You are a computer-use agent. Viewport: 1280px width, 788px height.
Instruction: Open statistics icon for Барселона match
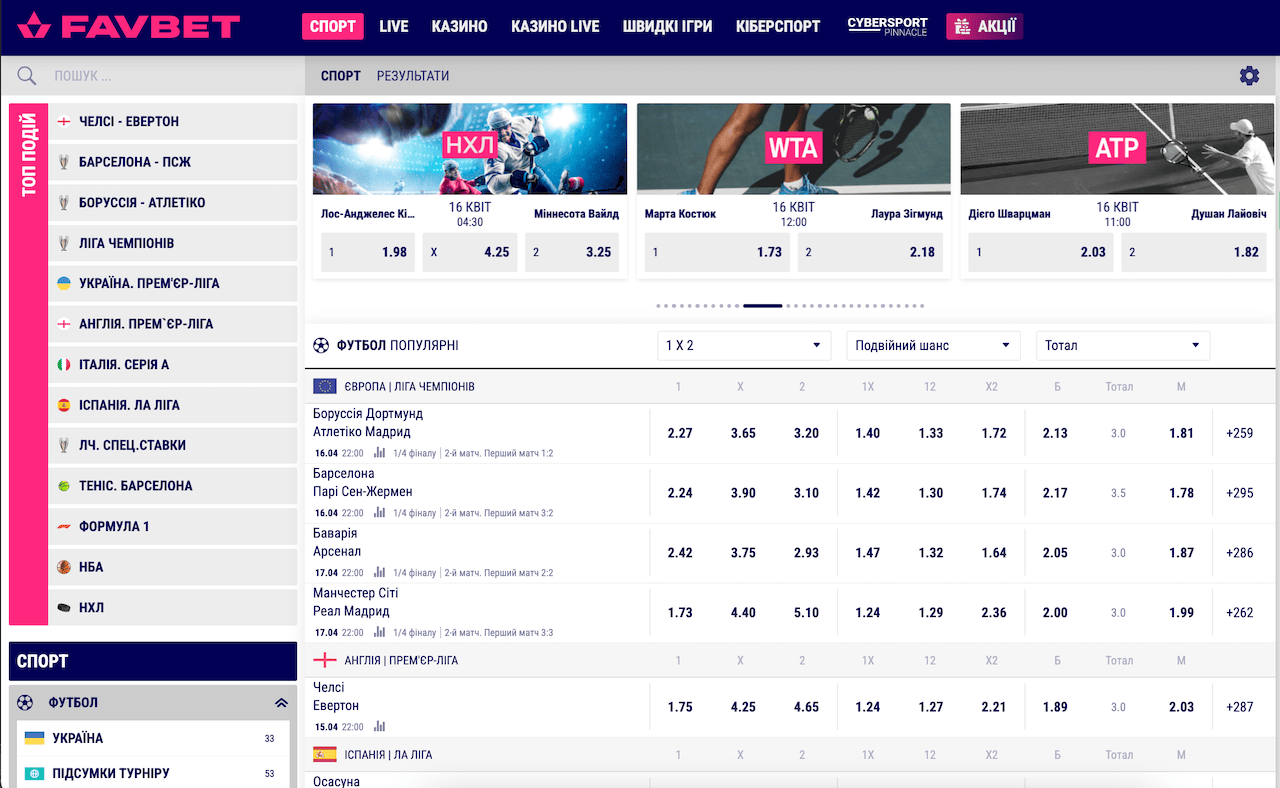point(379,513)
